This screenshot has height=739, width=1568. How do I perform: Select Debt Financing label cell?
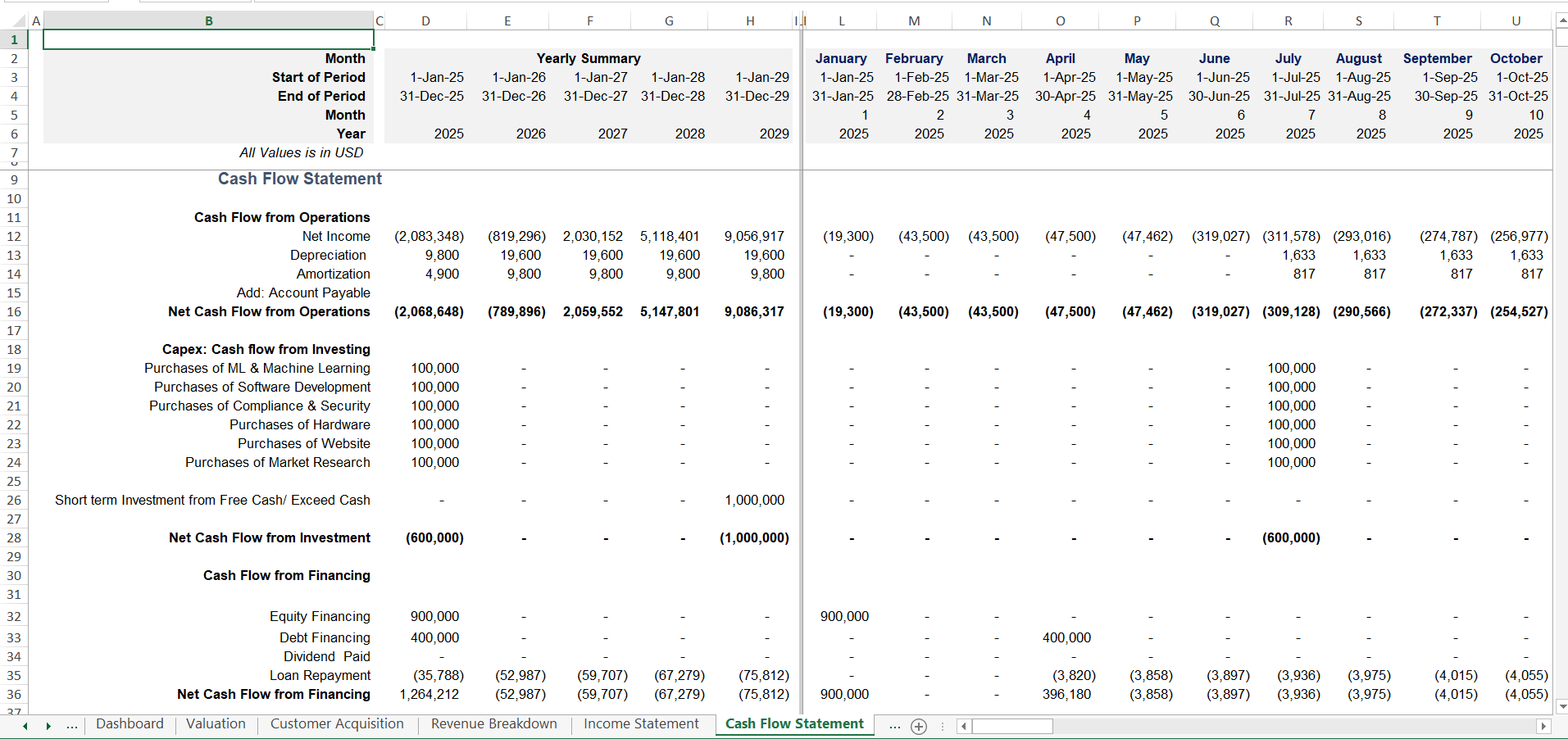coord(325,638)
